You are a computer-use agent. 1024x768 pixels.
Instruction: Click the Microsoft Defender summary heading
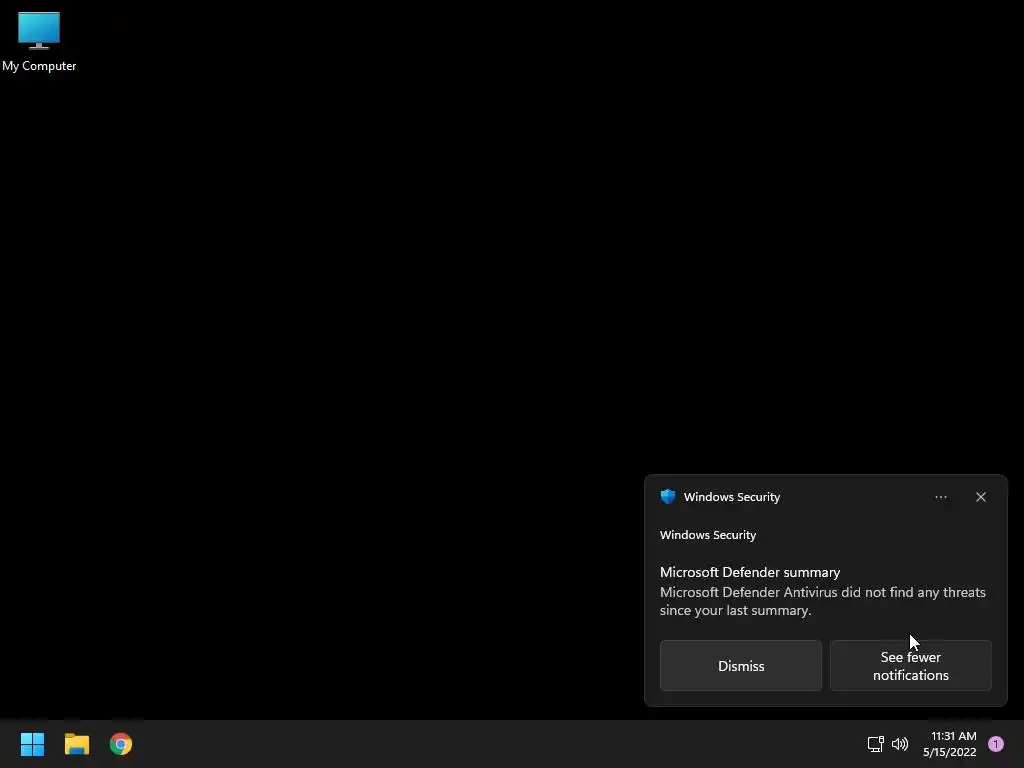pos(750,572)
